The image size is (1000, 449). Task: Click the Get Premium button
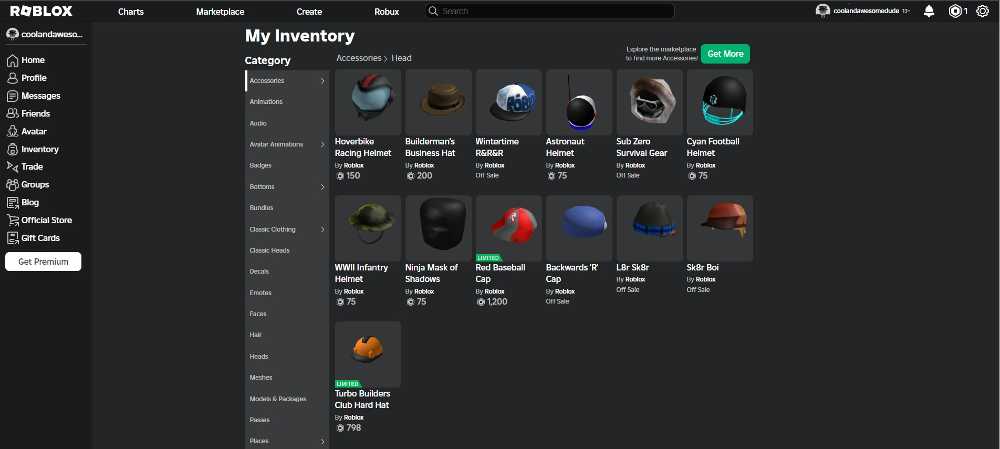tap(43, 261)
